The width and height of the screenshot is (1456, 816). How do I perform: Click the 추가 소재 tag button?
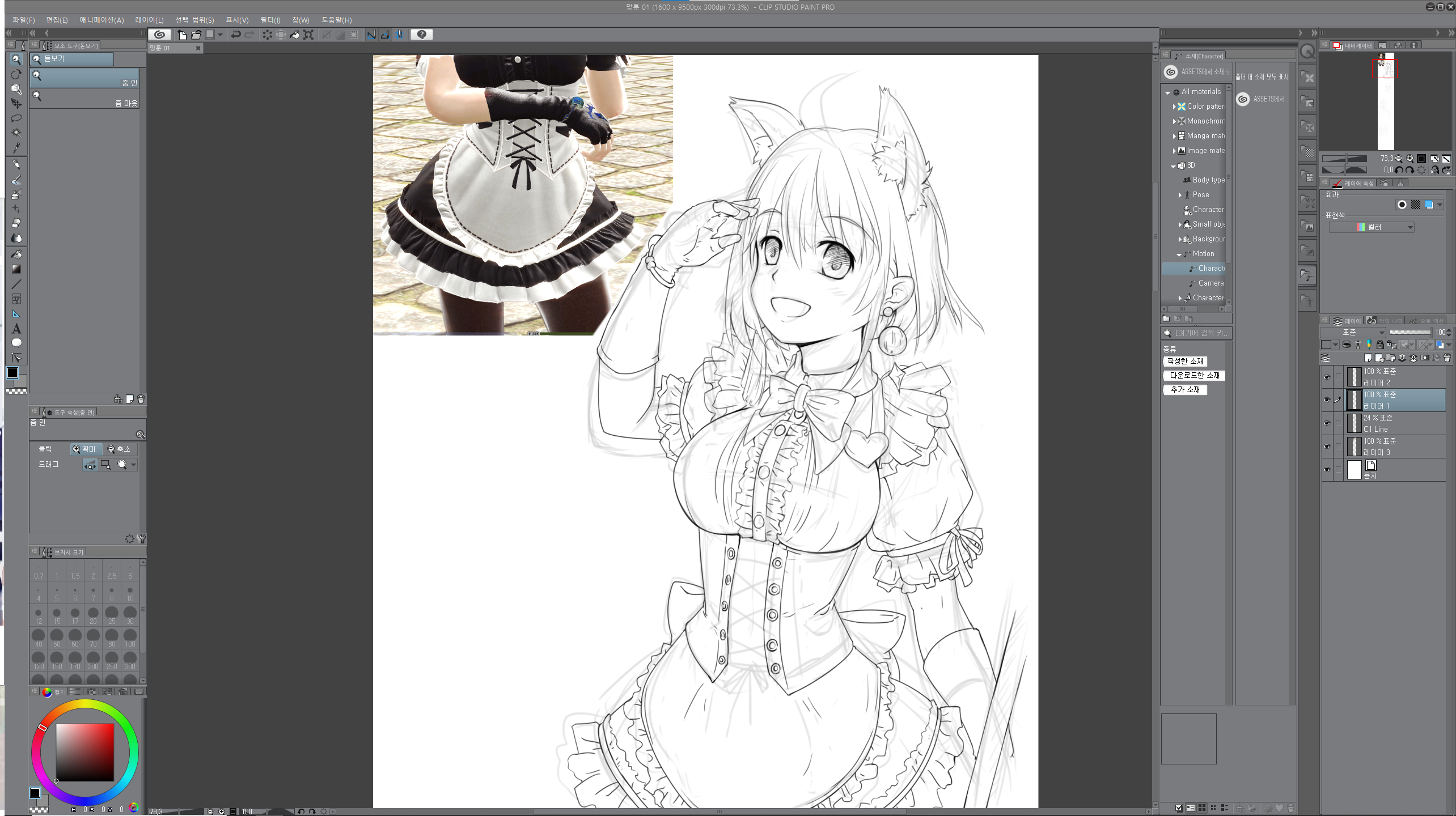pos(1185,389)
